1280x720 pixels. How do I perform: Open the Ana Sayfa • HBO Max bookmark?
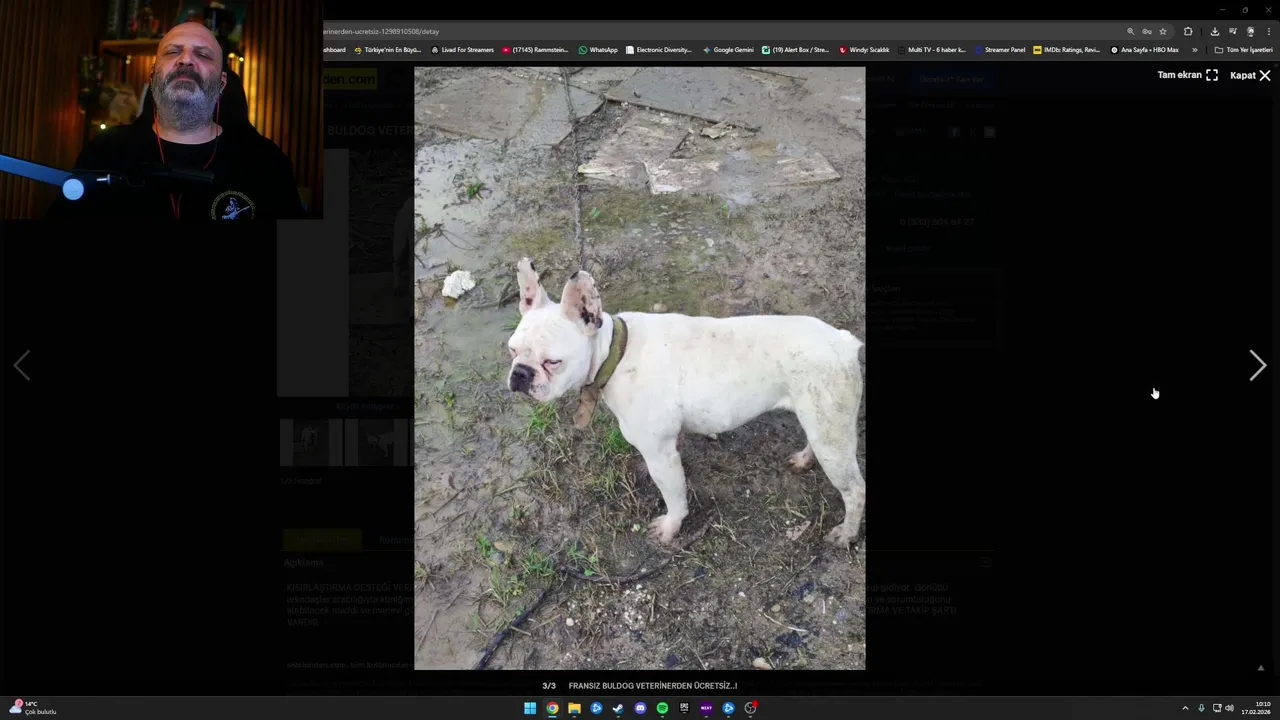tap(1144, 49)
